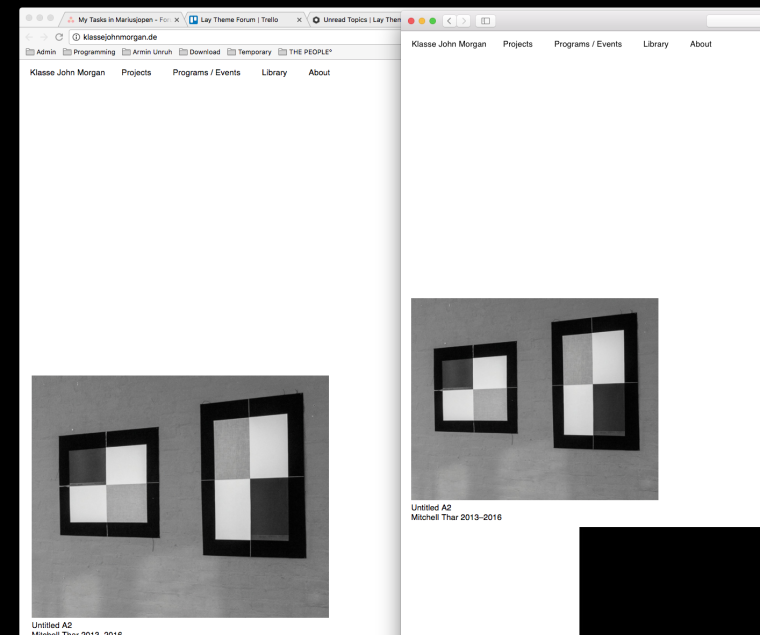The image size is (760, 635).
Task: Click the site info icon in Chrome's address bar
Action: click(75, 36)
